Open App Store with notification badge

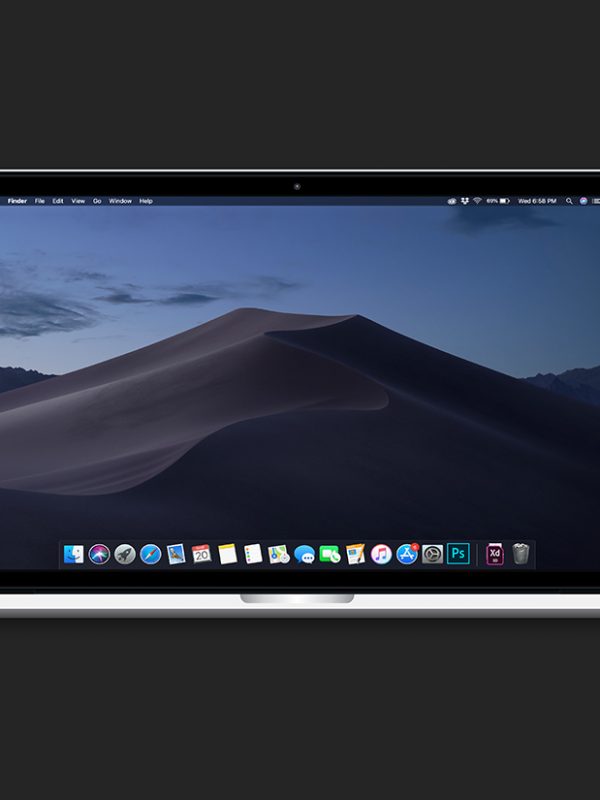(x=407, y=554)
